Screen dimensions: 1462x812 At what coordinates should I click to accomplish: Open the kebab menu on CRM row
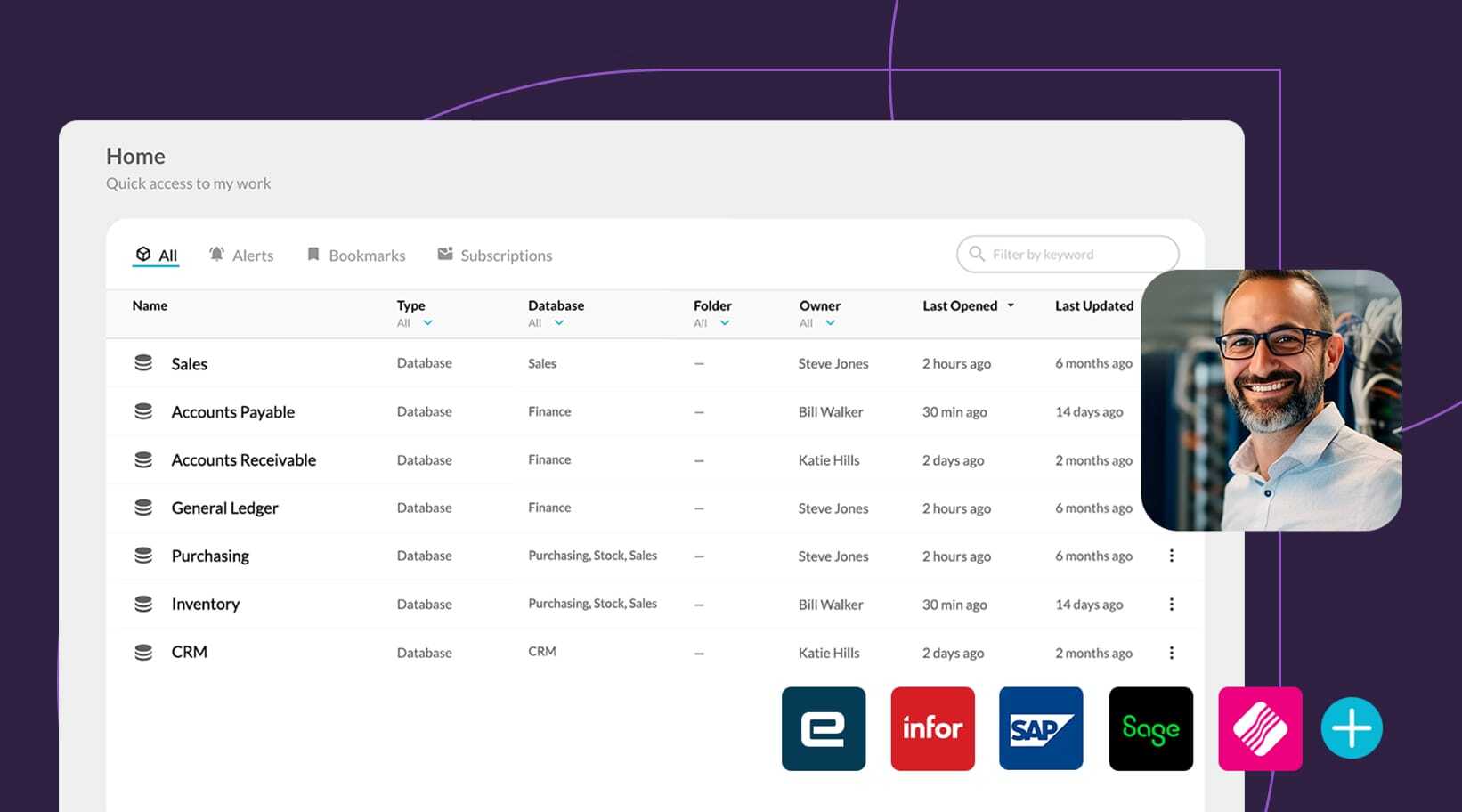1172,652
